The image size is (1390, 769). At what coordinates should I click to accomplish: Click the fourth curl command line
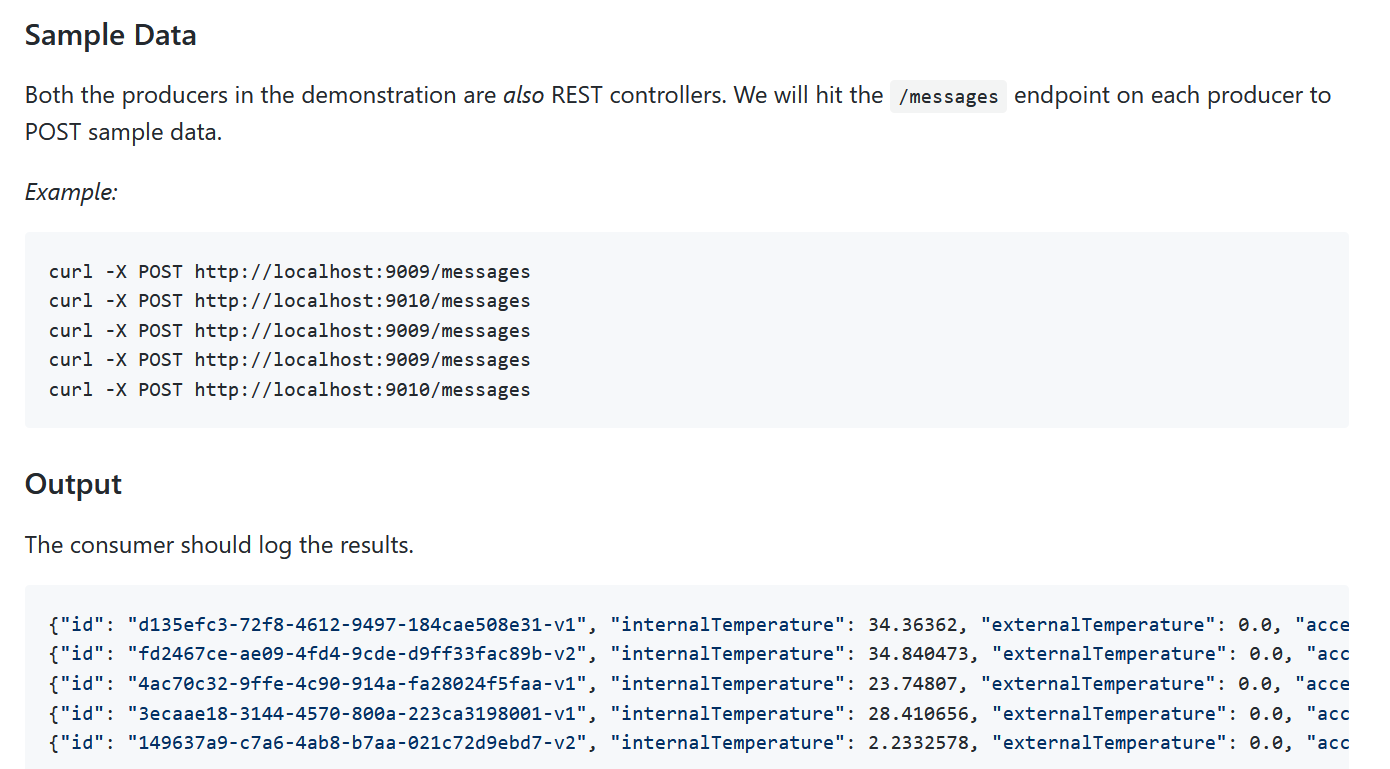click(x=289, y=360)
